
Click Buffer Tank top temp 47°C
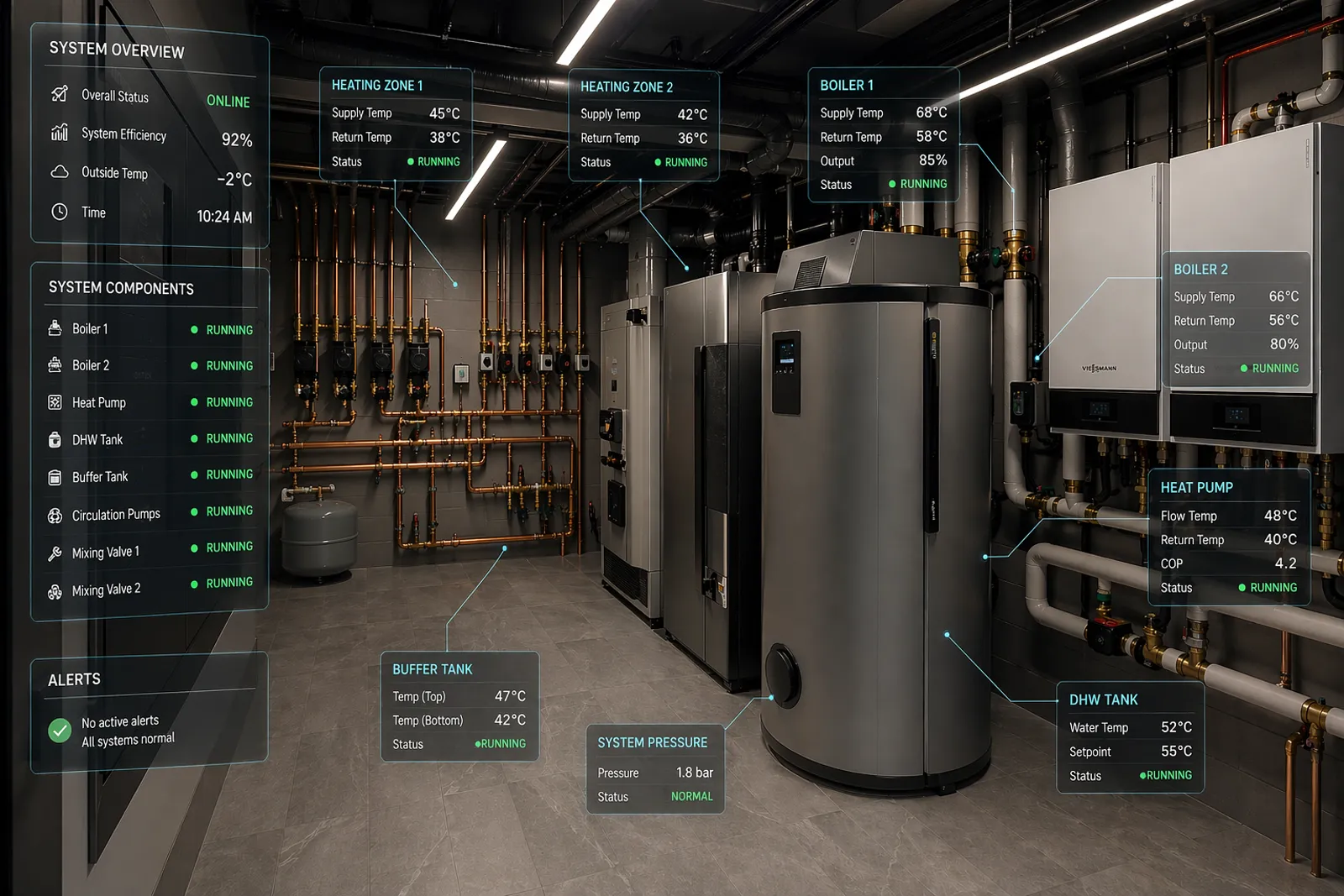coord(510,695)
